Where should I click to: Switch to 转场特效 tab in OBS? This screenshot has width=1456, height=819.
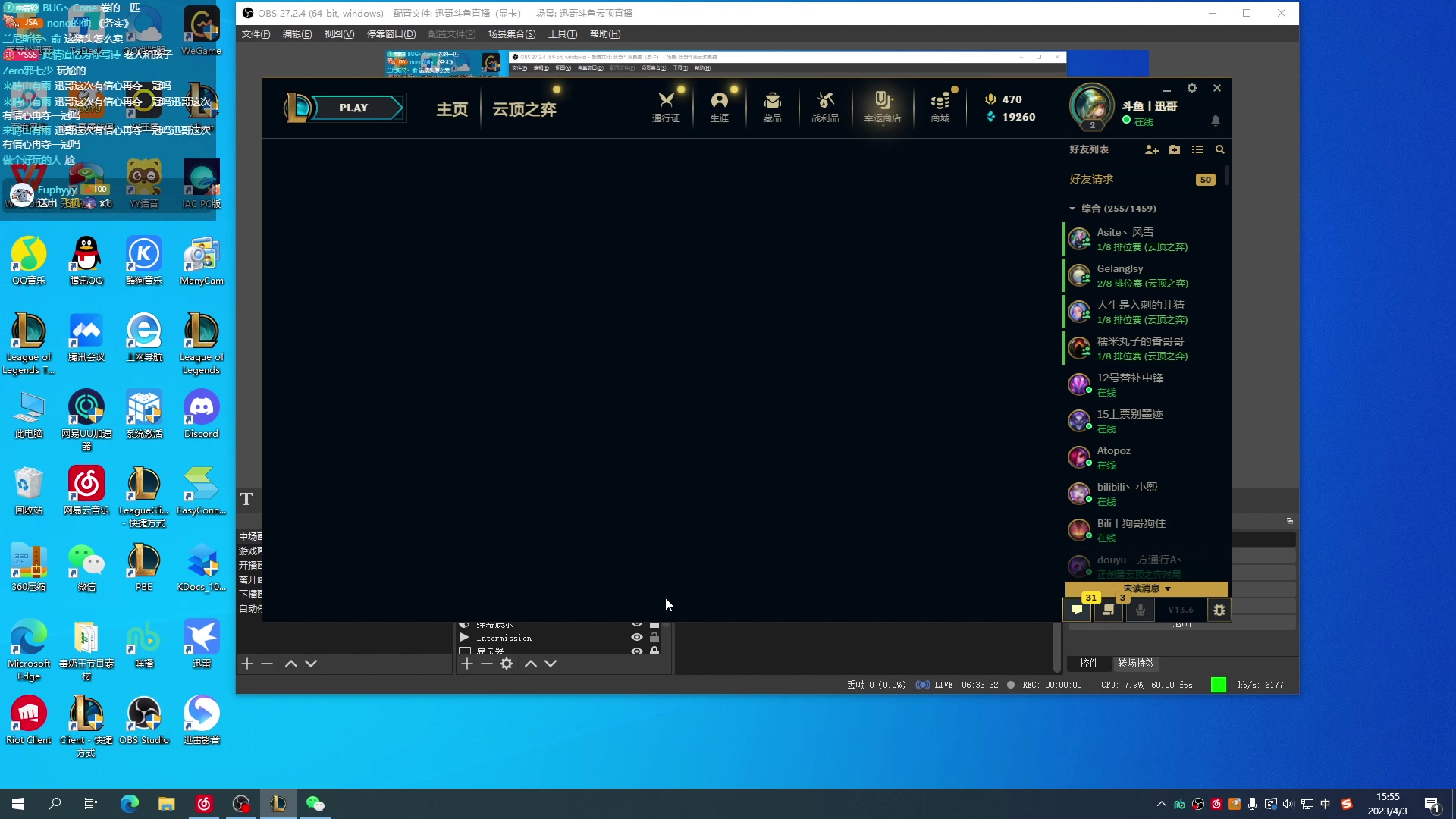[x=1136, y=663]
